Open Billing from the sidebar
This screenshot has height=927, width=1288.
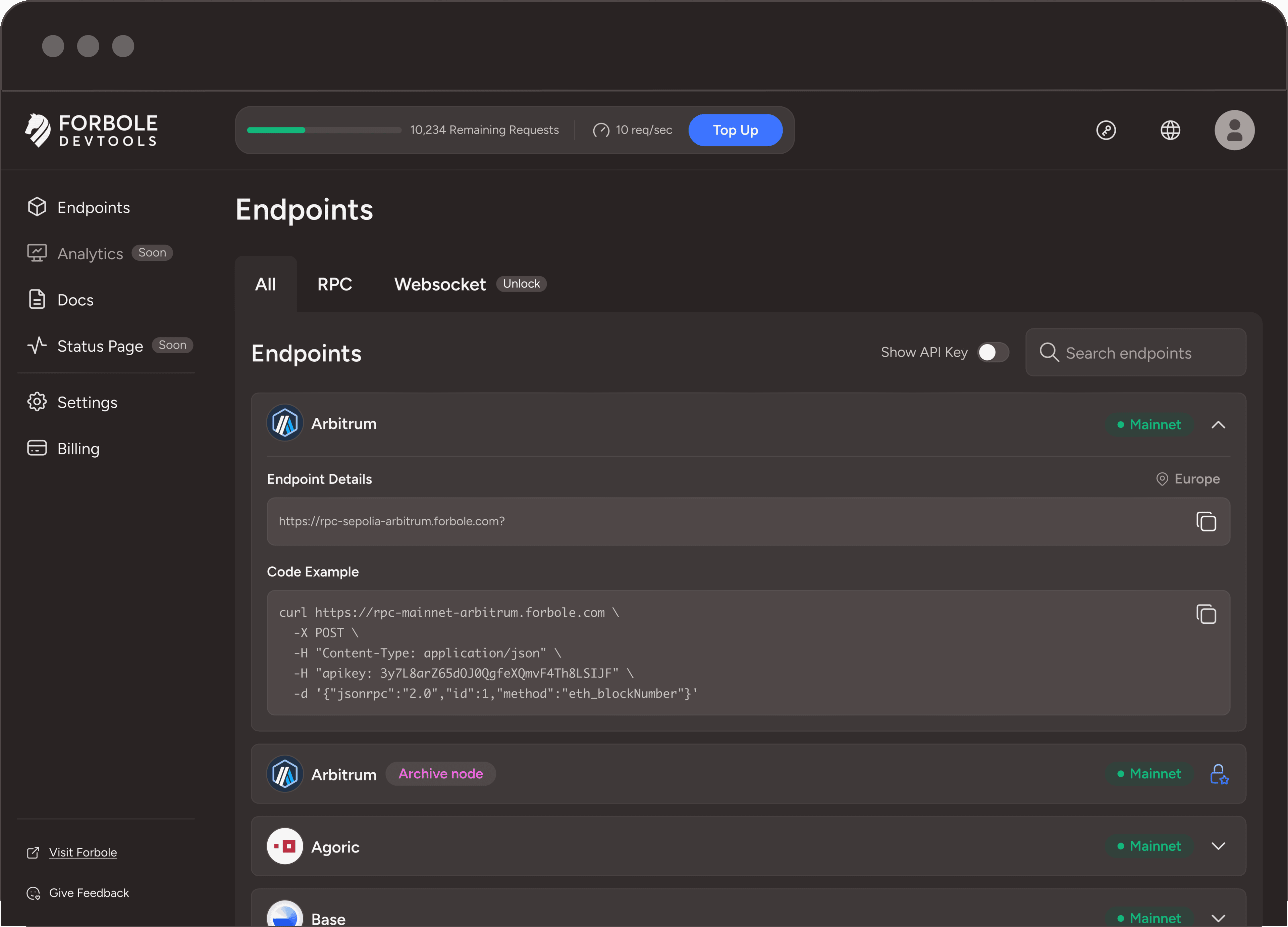[x=78, y=449]
